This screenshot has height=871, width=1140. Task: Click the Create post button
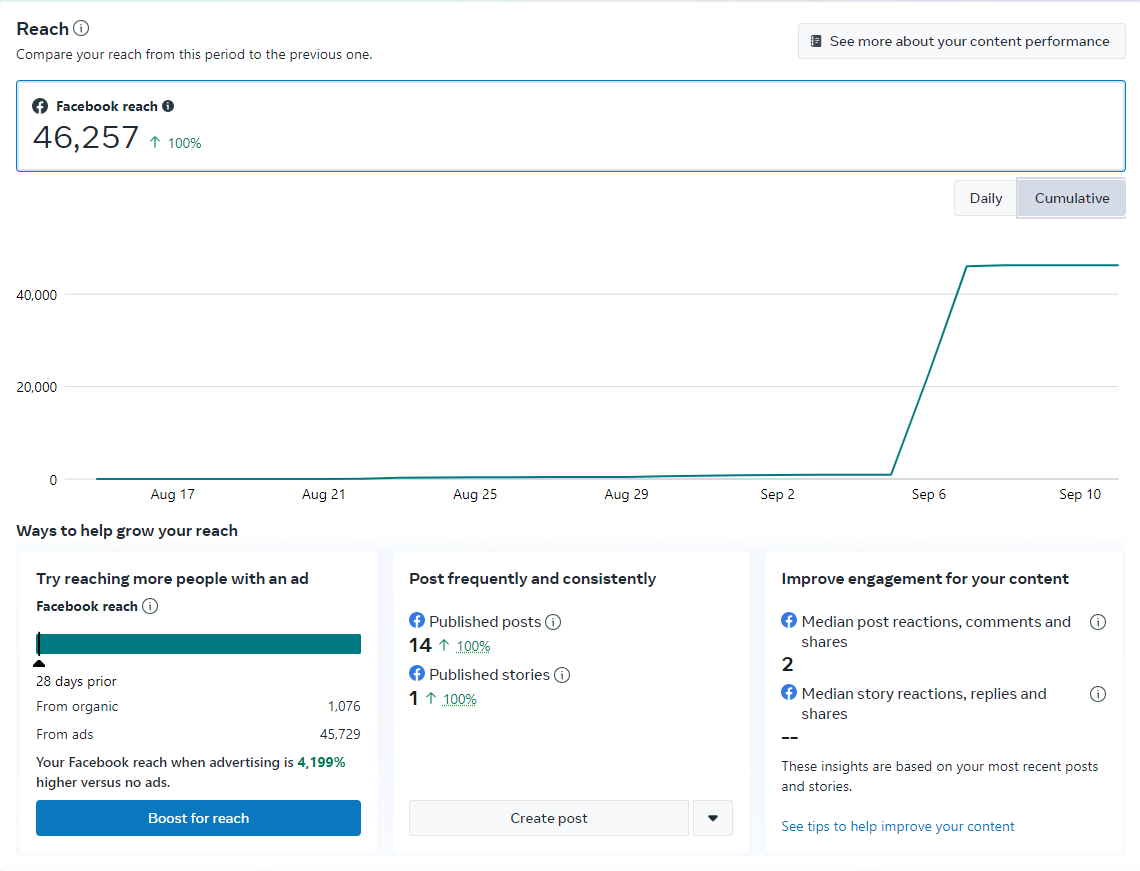[549, 818]
